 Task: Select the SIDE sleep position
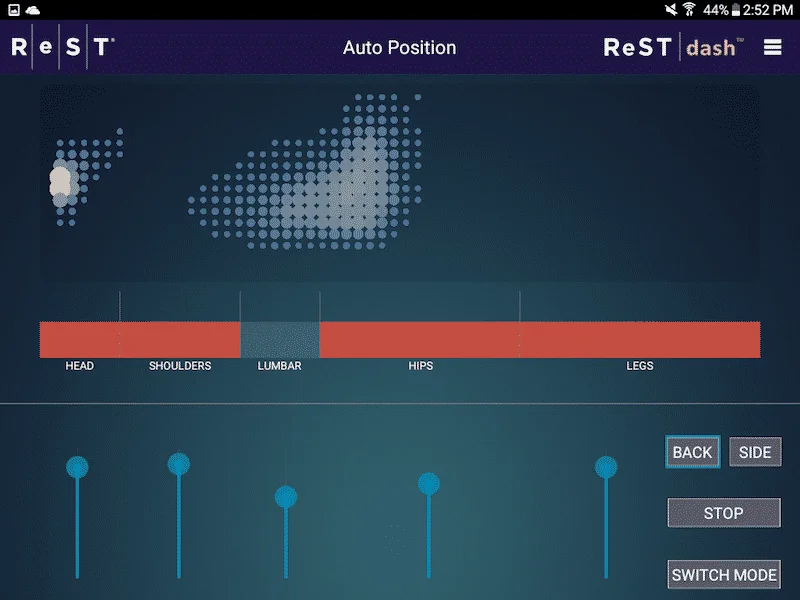pos(755,452)
